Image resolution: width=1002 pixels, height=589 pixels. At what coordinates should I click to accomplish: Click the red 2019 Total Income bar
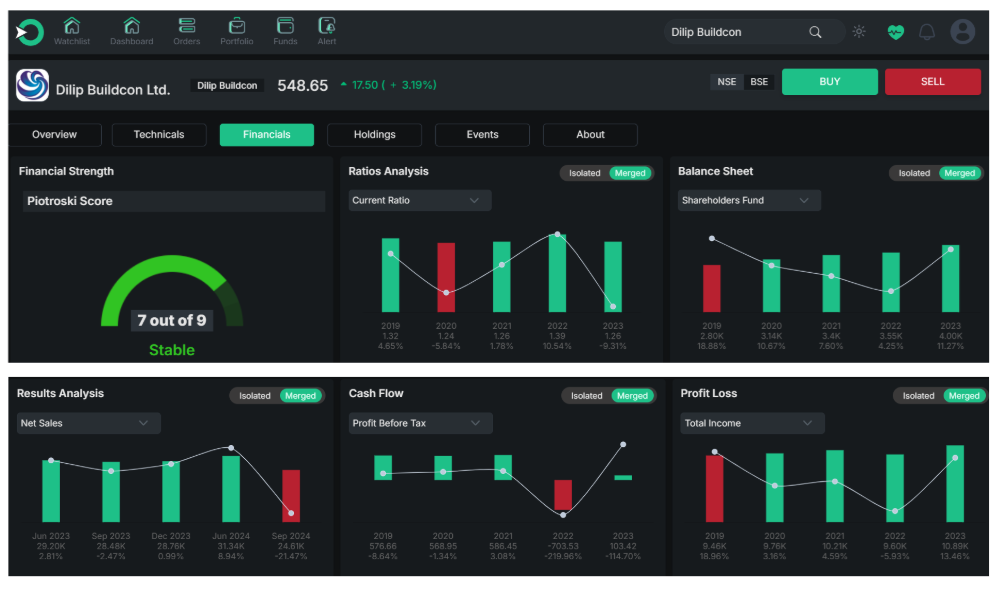coord(714,489)
